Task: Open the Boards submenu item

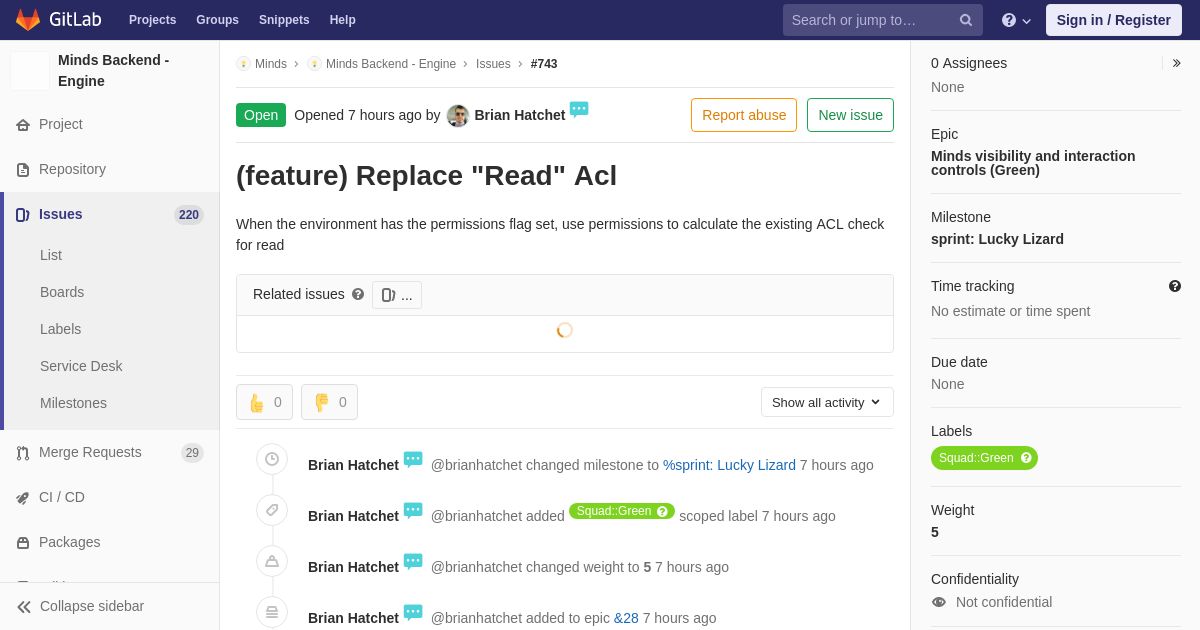Action: coord(62,292)
